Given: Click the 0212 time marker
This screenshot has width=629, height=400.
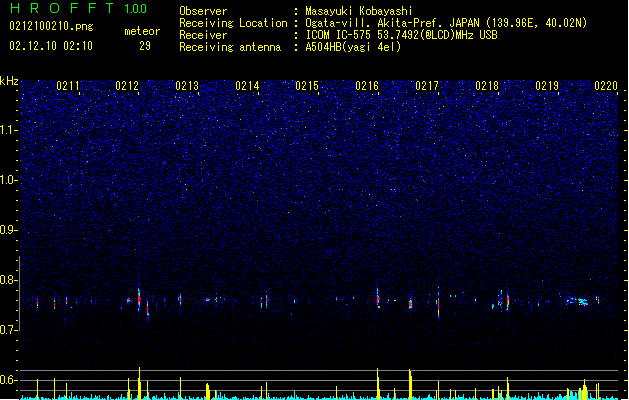Looking at the screenshot, I should 127,86.
